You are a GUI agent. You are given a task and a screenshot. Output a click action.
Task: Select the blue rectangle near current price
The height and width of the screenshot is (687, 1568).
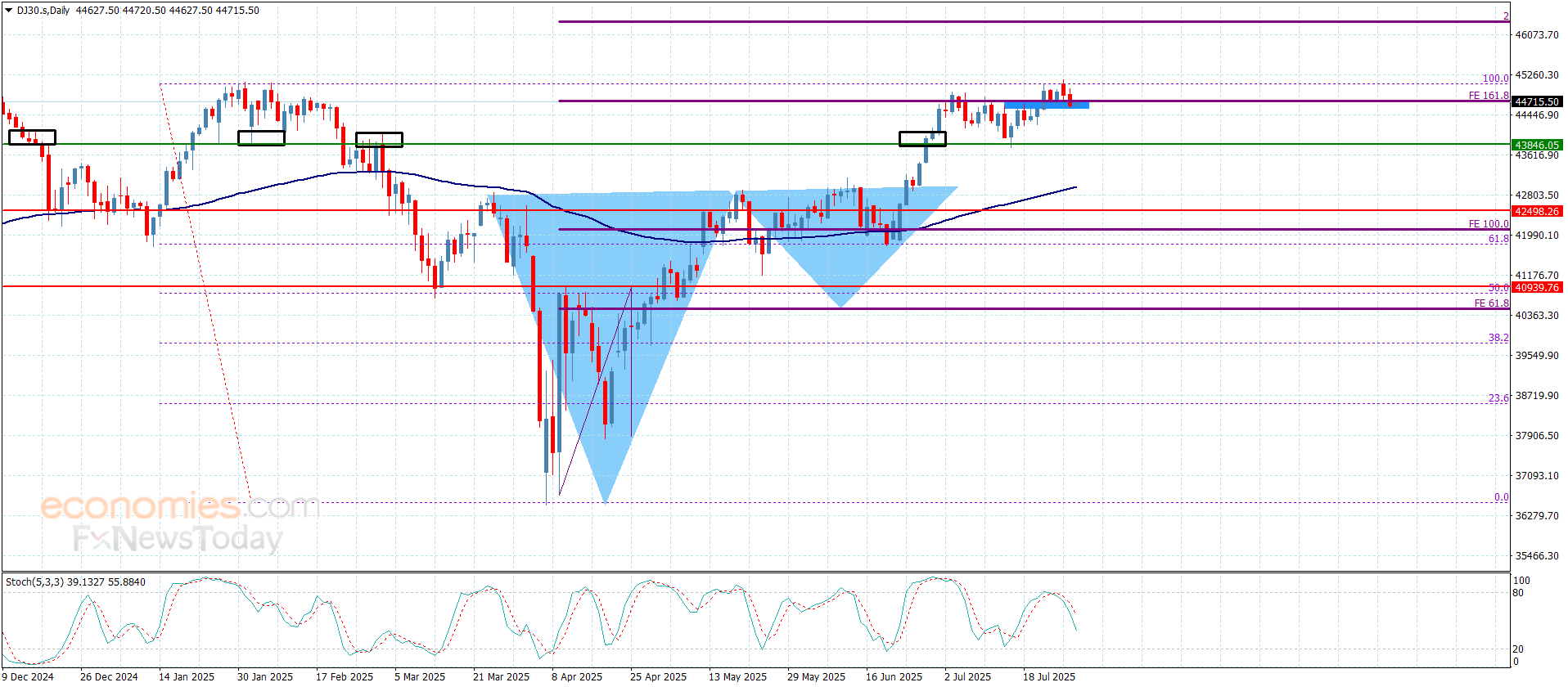pos(1047,106)
